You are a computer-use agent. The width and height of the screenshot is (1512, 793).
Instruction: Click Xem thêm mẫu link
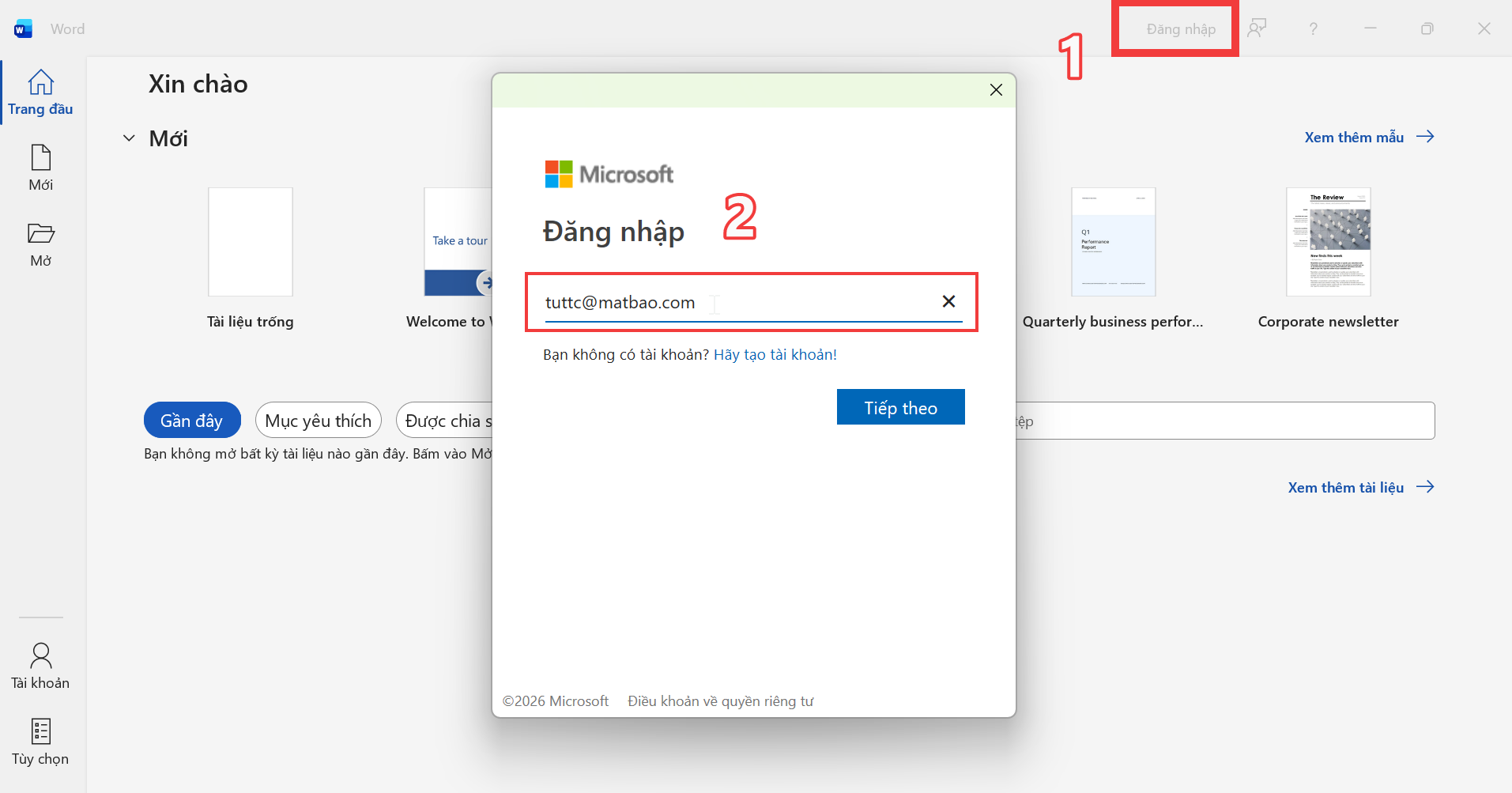coord(1369,137)
